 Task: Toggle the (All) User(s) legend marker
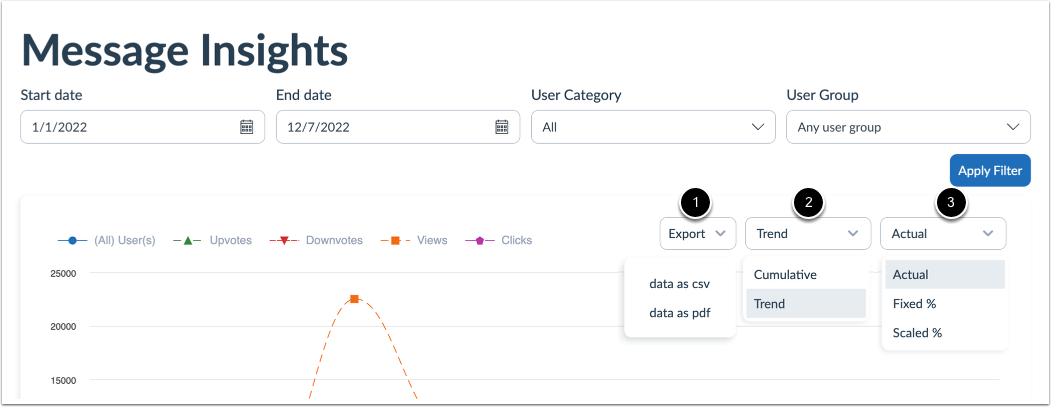click(x=72, y=240)
